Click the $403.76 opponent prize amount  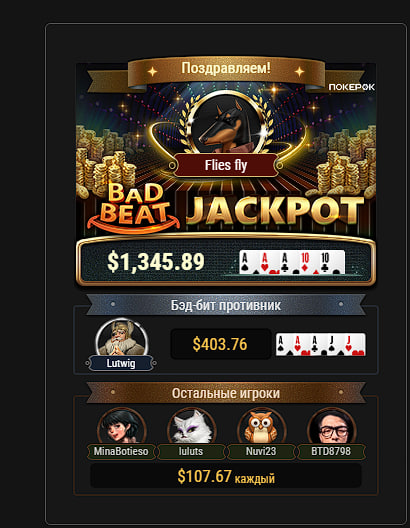tap(220, 344)
